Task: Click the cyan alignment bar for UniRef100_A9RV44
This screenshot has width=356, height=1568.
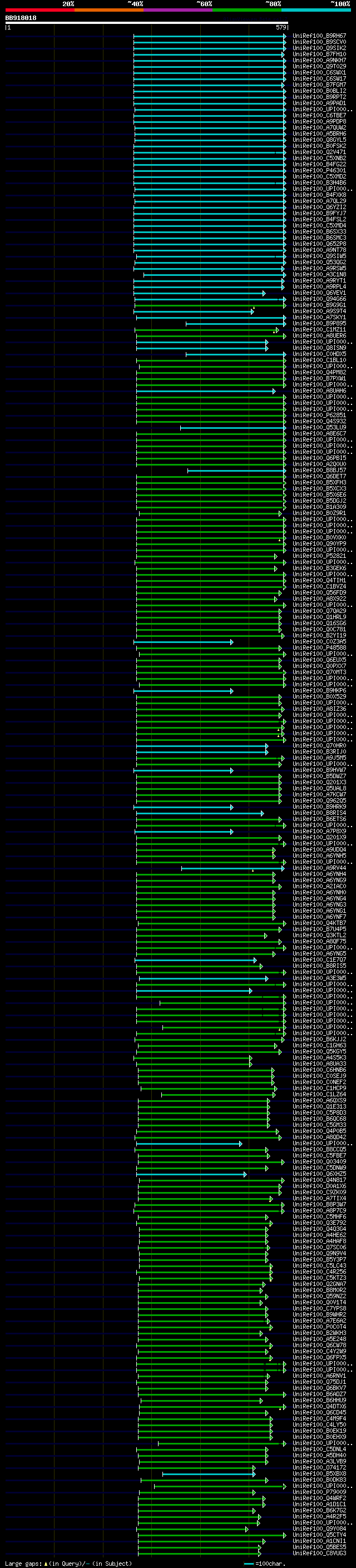Action: pos(233,869)
